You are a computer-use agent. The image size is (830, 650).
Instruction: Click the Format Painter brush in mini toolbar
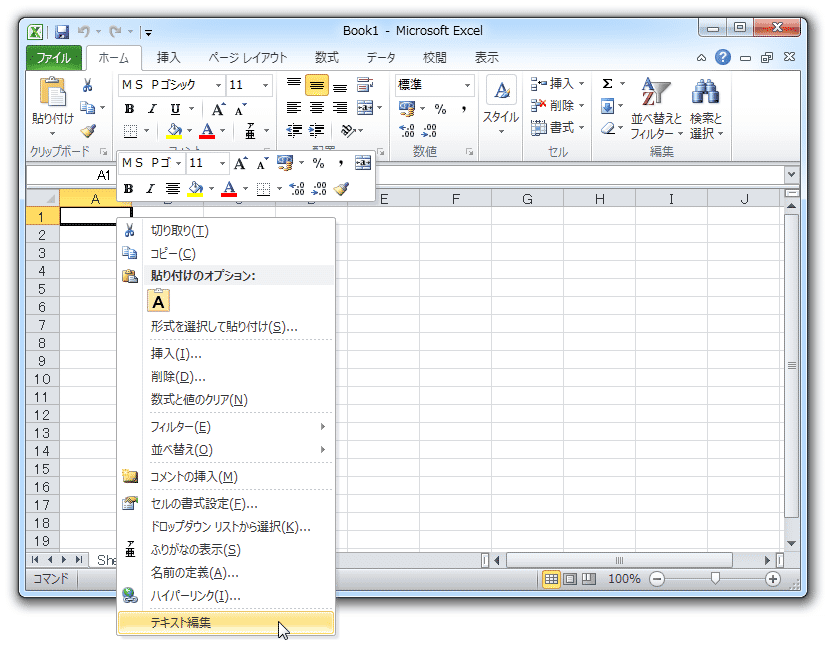[341, 188]
